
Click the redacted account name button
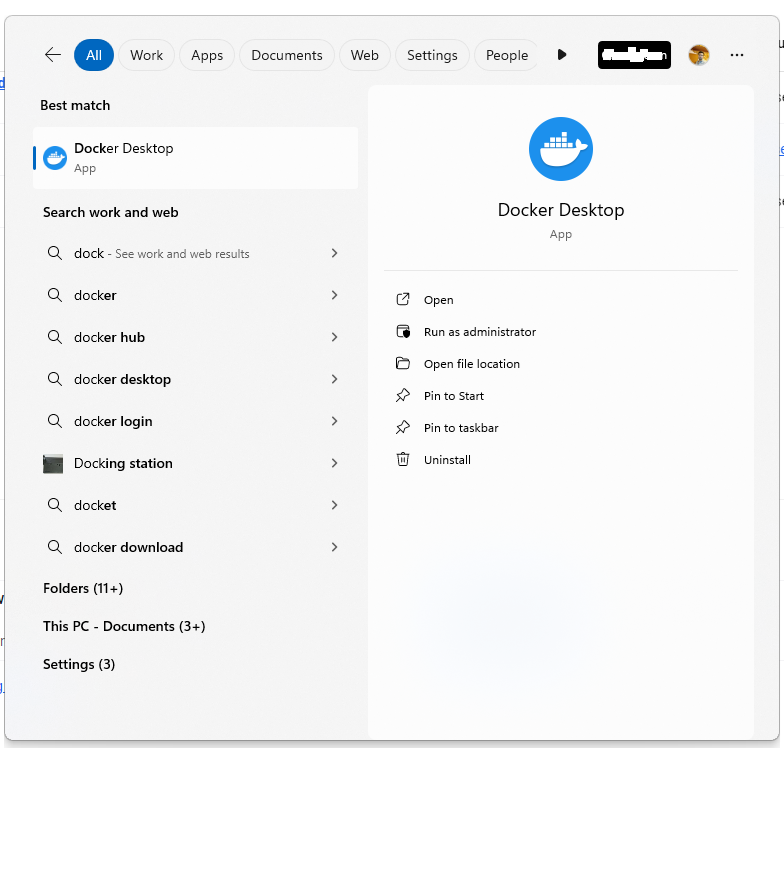634,55
